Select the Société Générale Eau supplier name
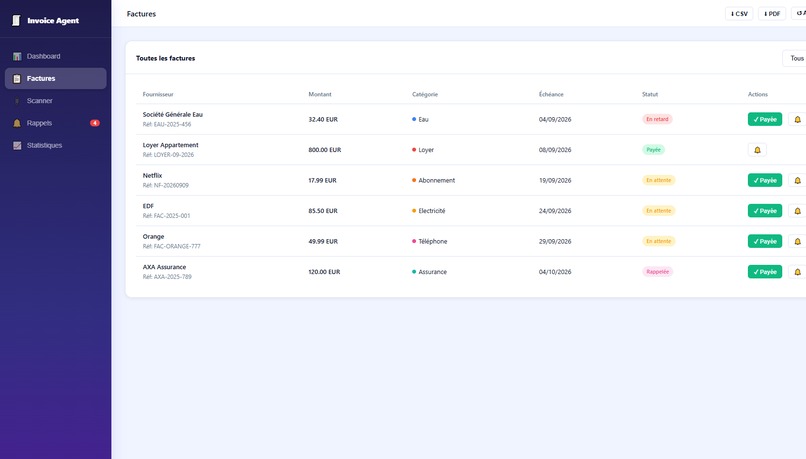Viewport: 806px width, 459px height. pyautogui.click(x=173, y=115)
